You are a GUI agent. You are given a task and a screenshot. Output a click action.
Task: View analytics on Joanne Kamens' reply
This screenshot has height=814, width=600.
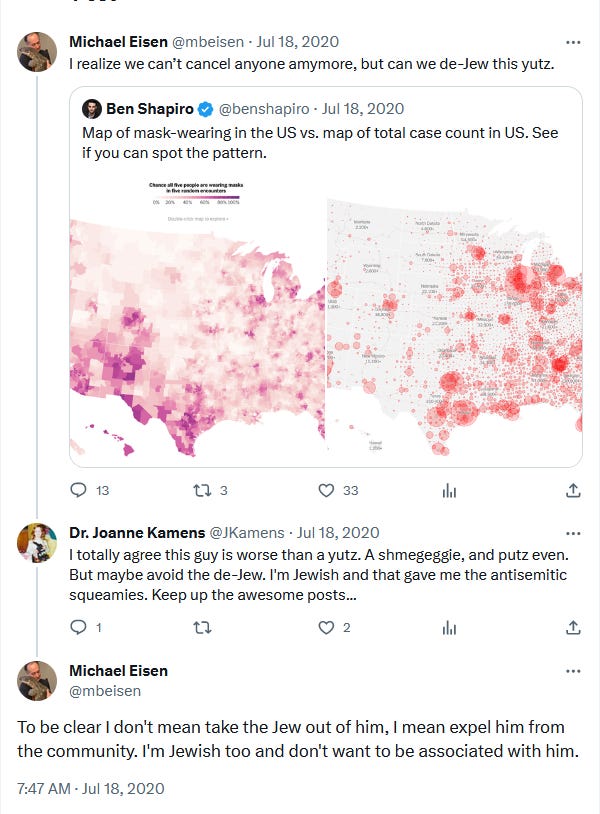(x=449, y=628)
